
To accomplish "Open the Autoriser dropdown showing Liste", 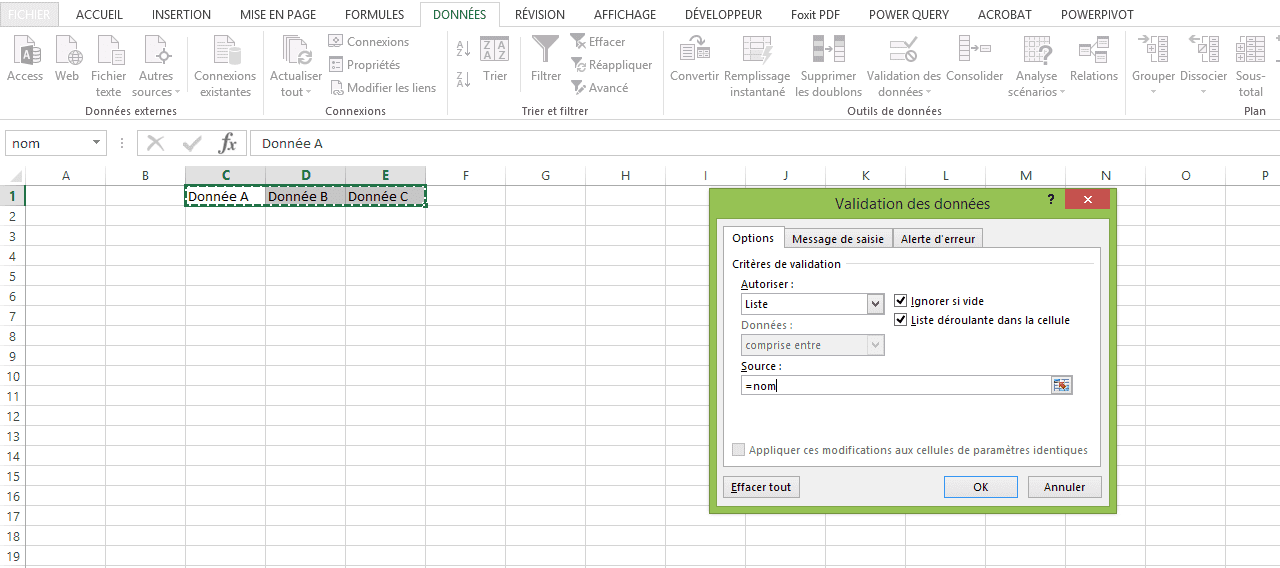I will 876,304.
